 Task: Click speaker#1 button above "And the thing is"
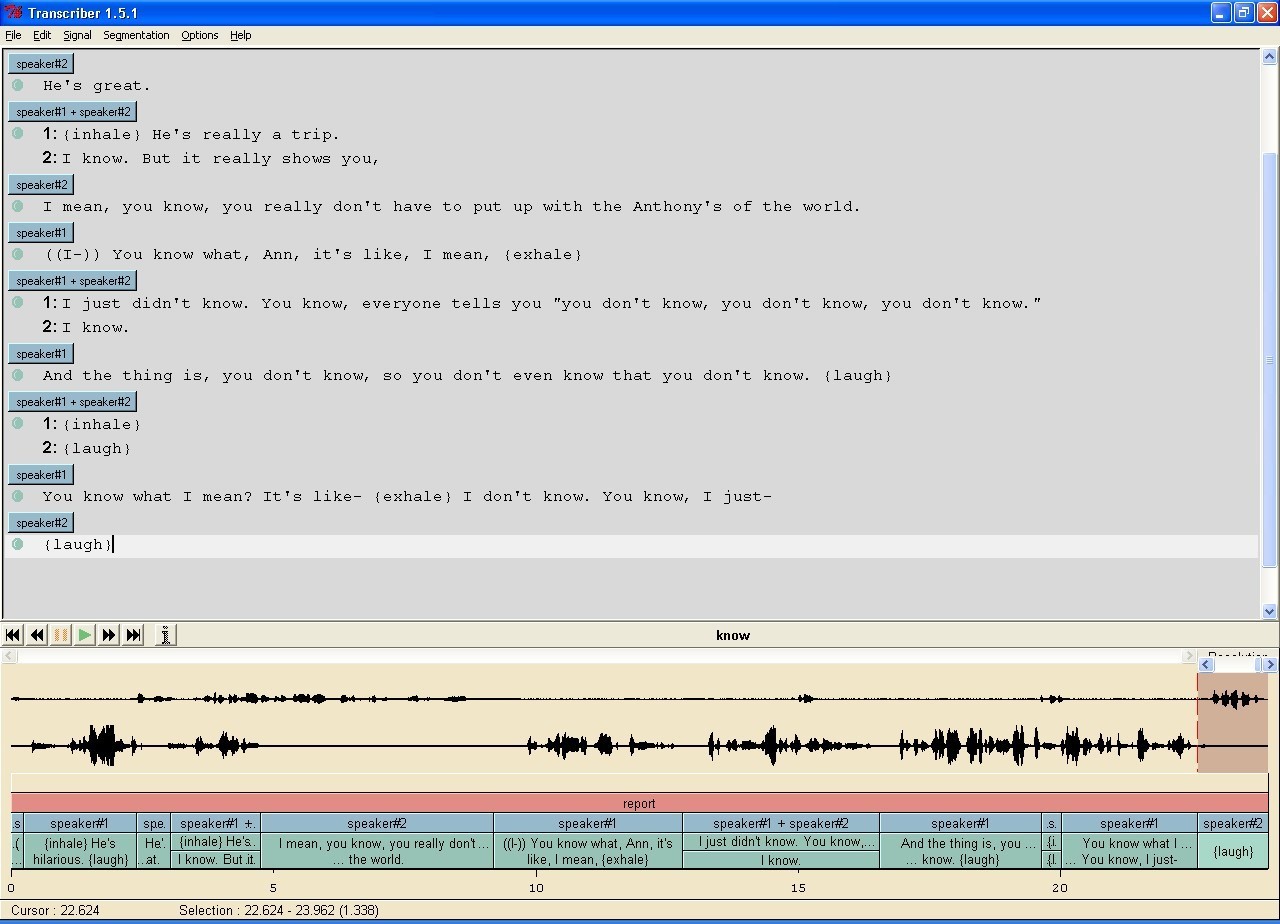tap(42, 354)
